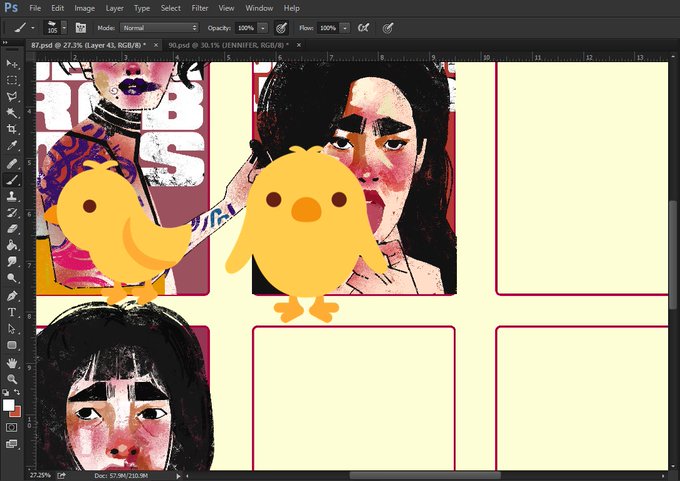Select the Path Selection tool
This screenshot has height=481, width=680.
[x=12, y=329]
